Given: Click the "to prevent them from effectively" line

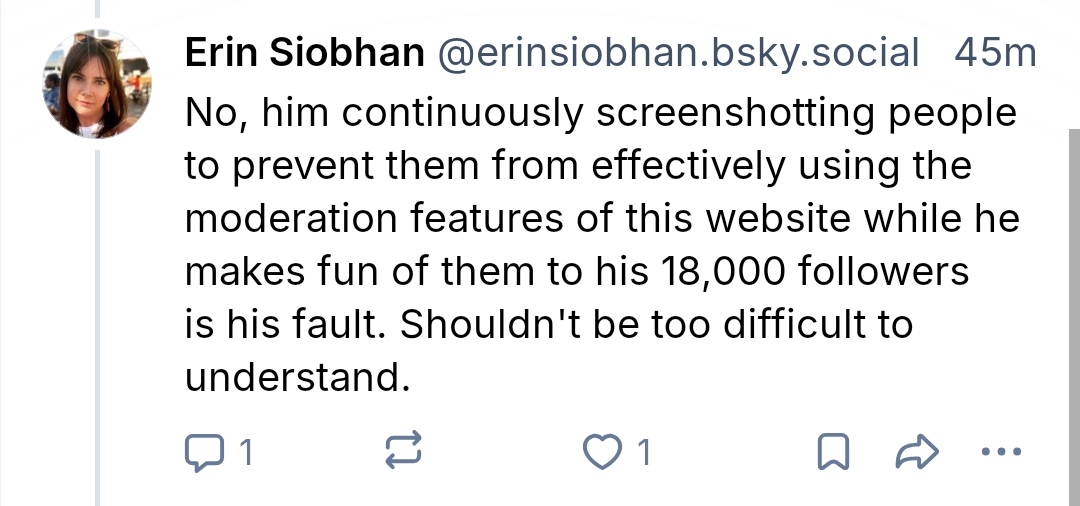Looking at the screenshot, I should (485, 166).
